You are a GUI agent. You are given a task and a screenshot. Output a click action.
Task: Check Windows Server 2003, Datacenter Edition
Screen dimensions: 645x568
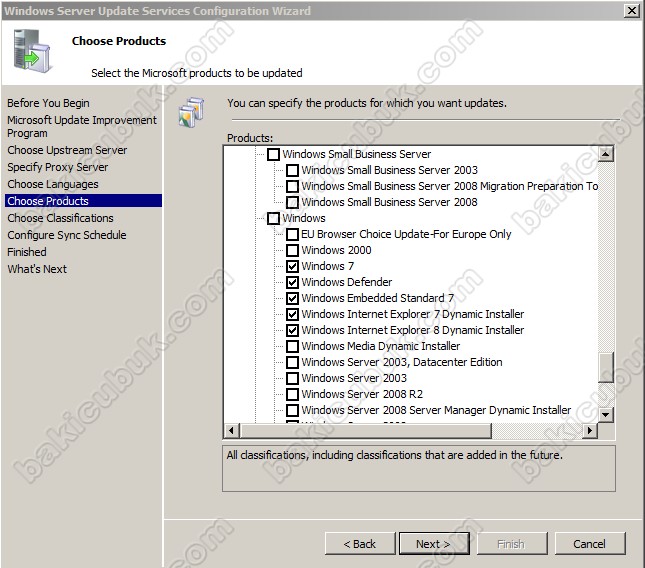point(292,362)
